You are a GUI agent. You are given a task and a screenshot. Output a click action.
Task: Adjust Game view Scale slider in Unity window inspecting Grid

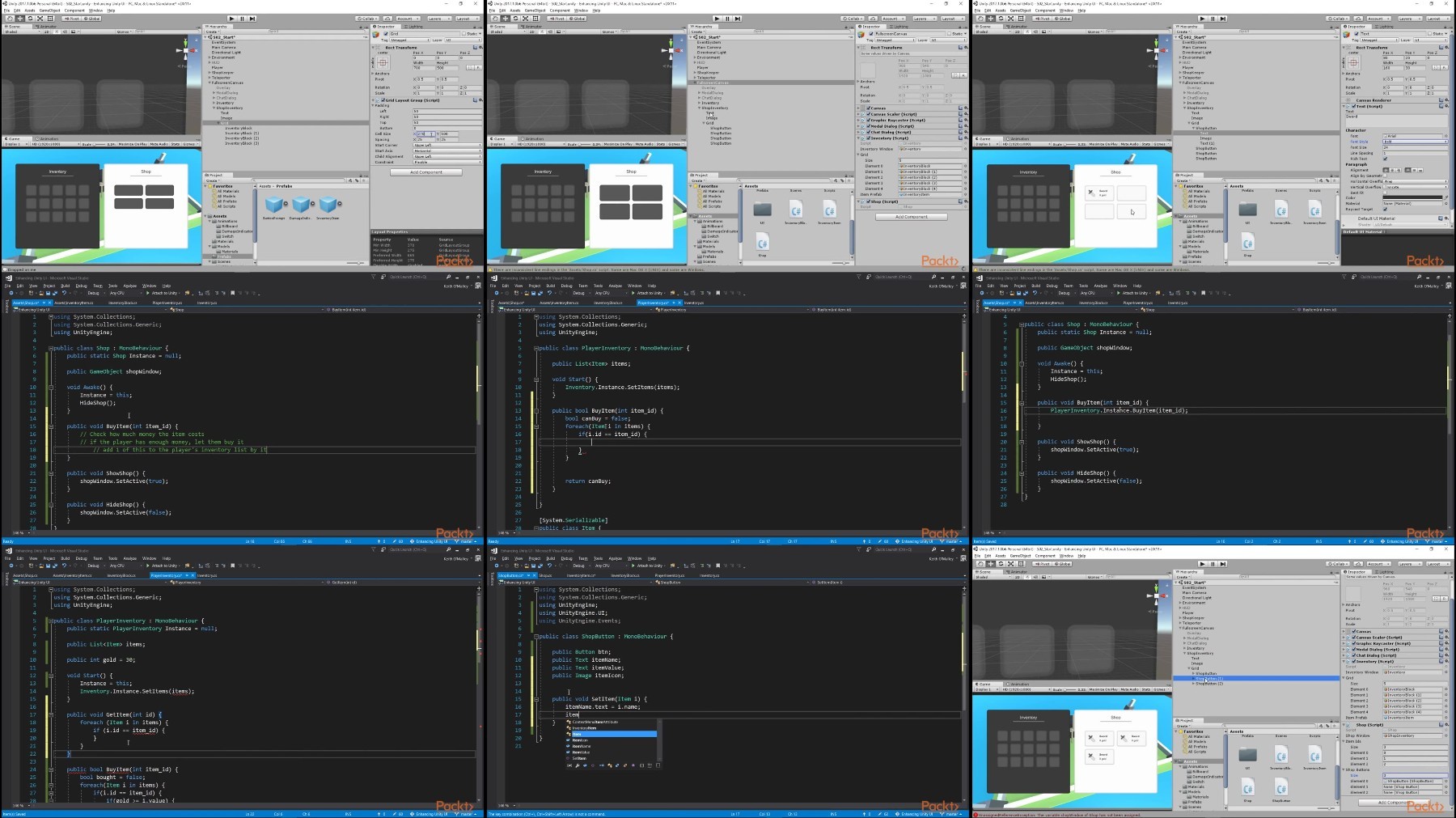click(99, 144)
